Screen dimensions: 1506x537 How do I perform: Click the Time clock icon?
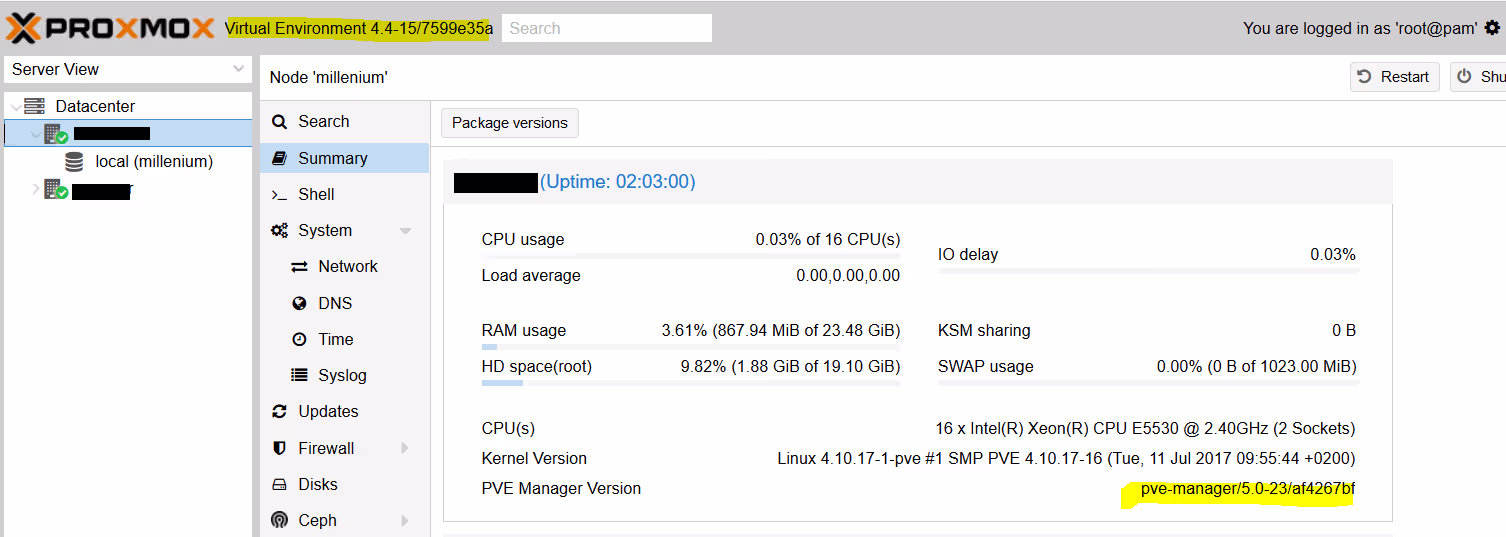pos(299,340)
